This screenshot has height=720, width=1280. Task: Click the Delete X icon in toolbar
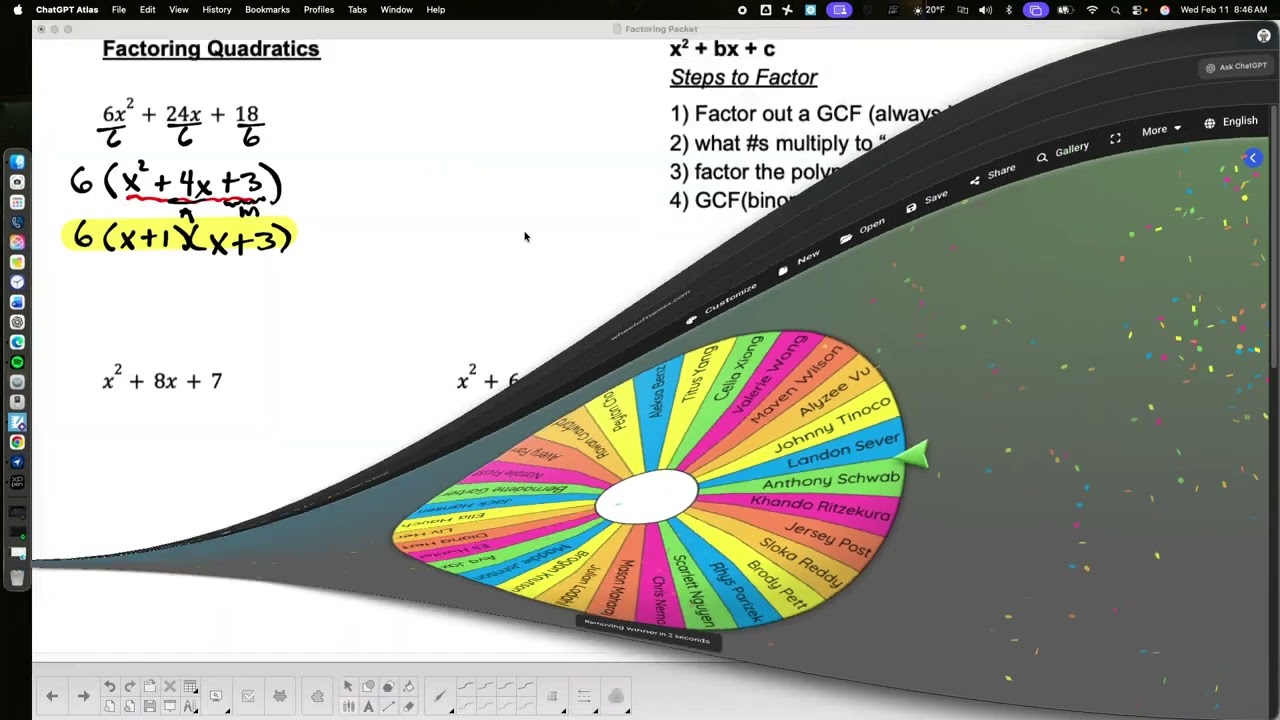click(x=170, y=686)
